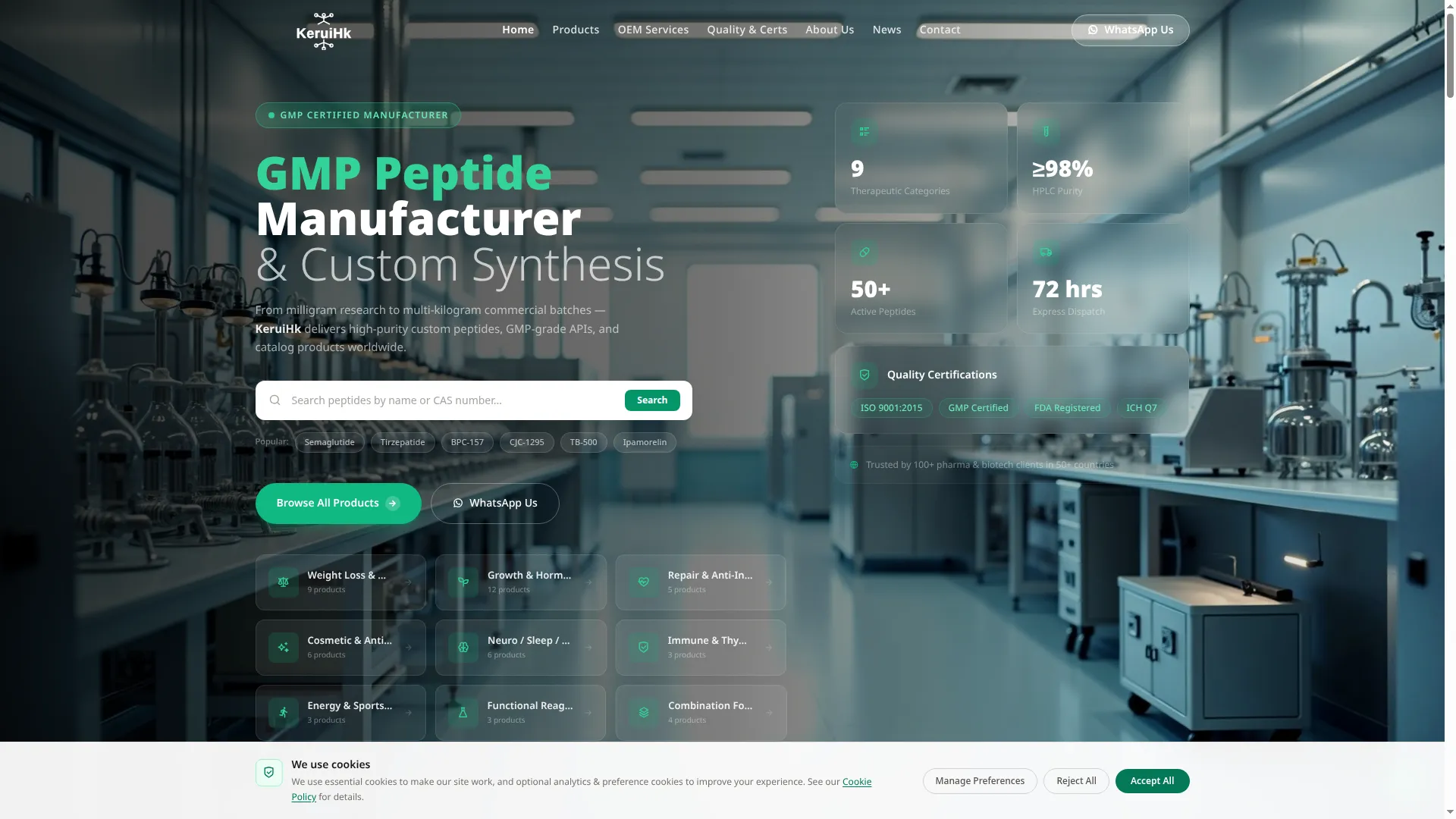Screen dimensions: 1456x819
Task: Reject All cookies
Action: click(1076, 781)
